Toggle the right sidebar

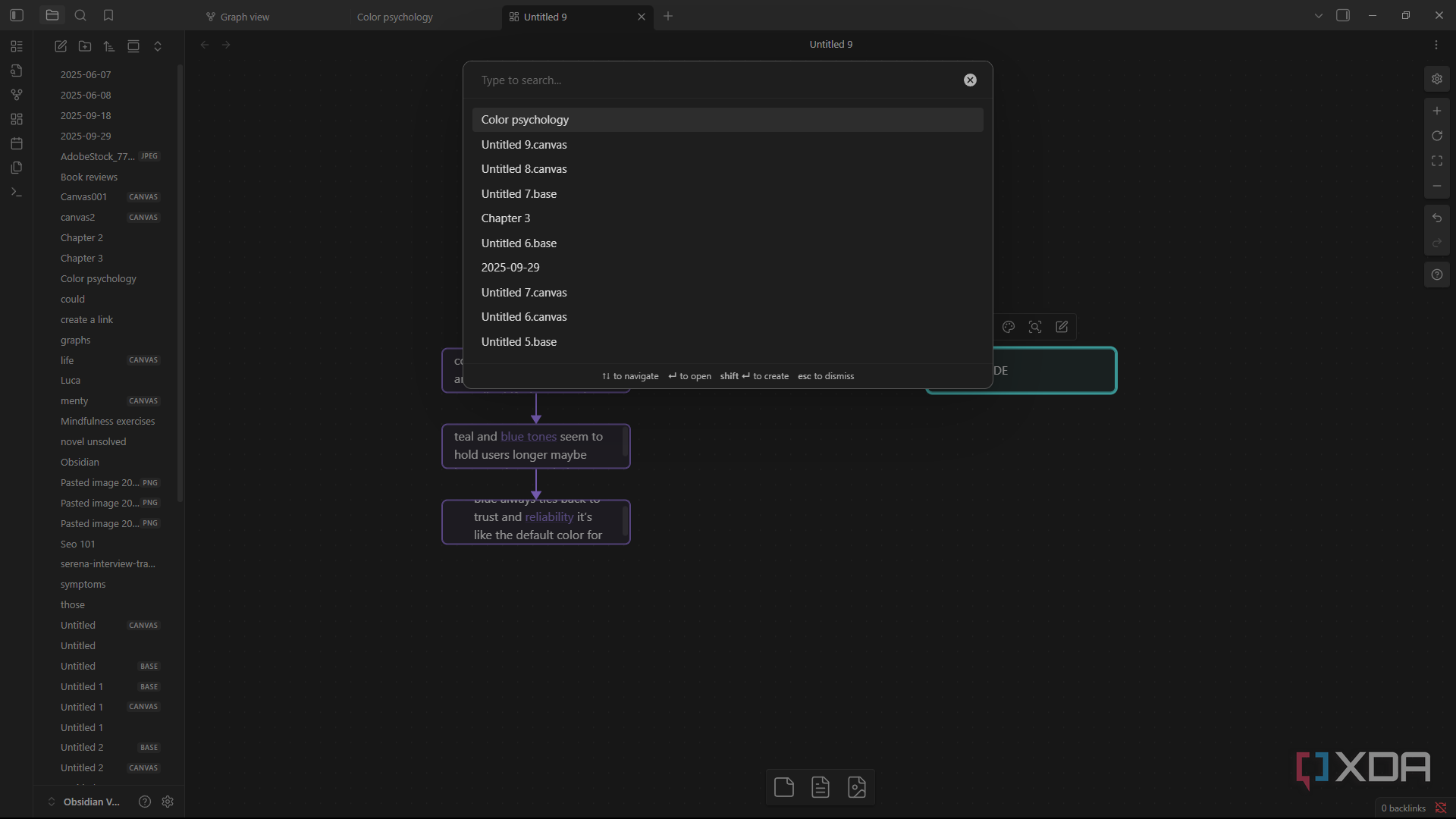pos(1343,15)
